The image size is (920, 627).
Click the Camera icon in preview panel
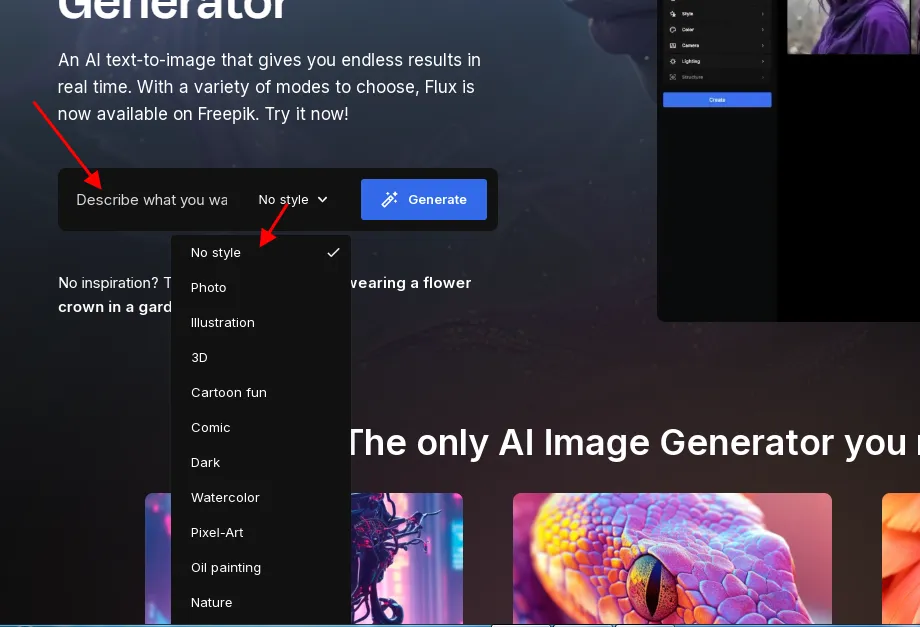pos(672,45)
